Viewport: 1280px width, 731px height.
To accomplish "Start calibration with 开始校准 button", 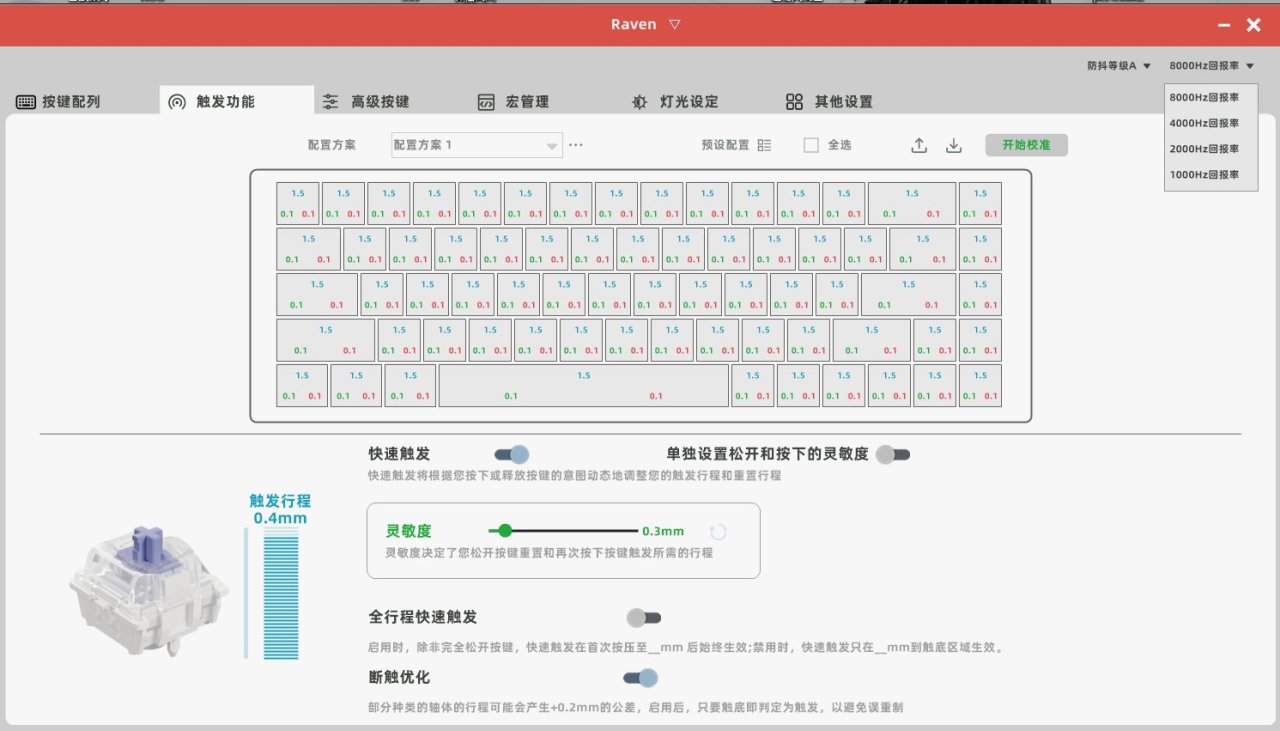I will 1026,145.
